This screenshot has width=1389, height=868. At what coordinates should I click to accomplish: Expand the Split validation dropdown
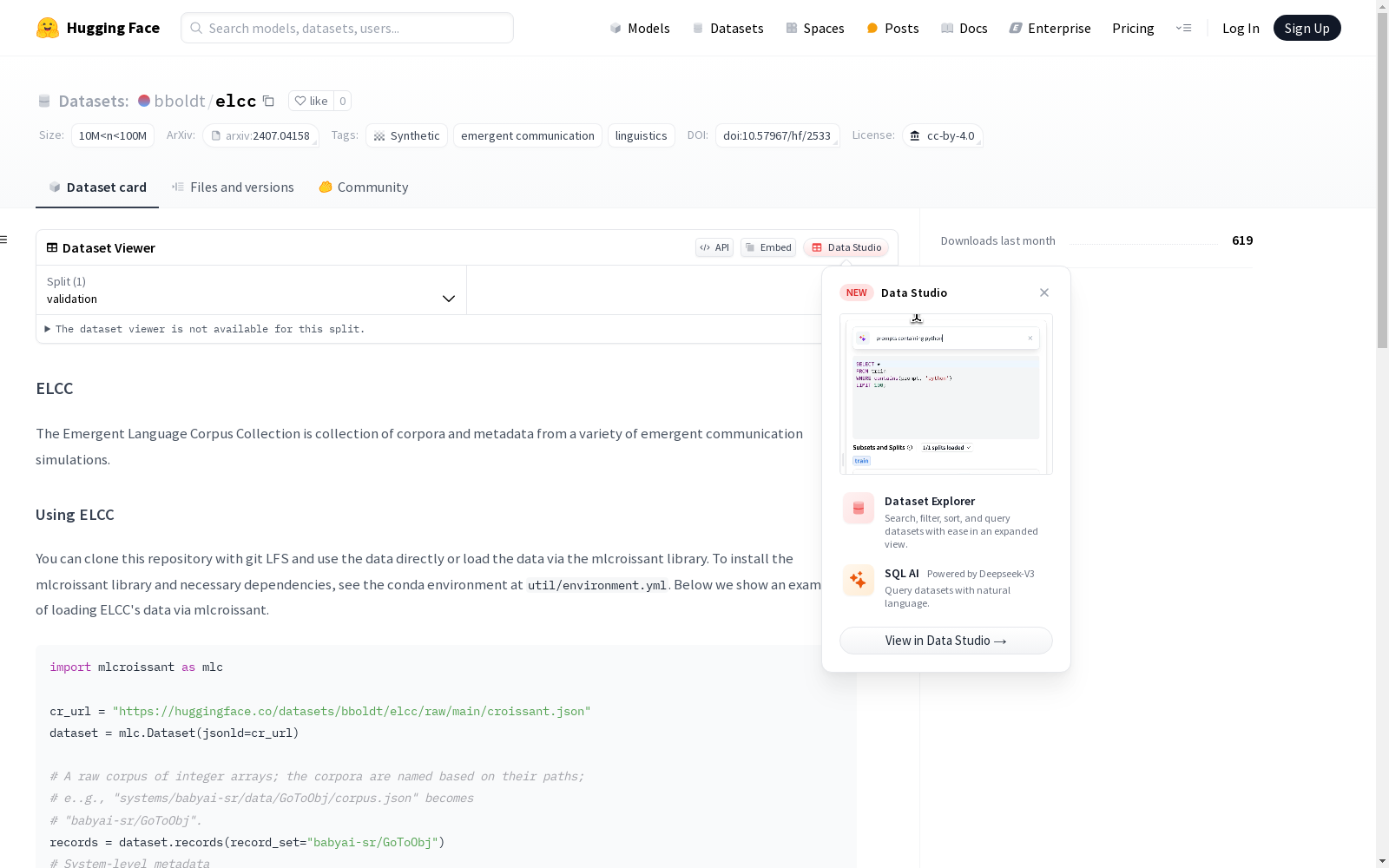point(251,290)
